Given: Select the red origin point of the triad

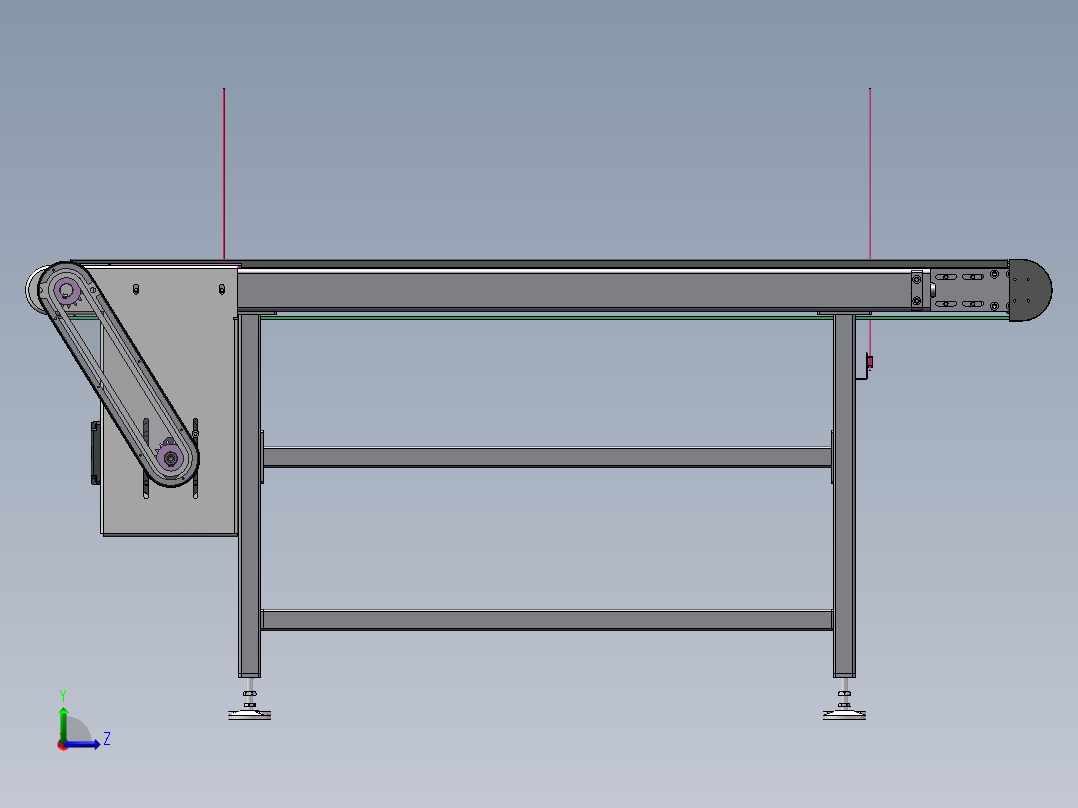Looking at the screenshot, I should (62, 745).
